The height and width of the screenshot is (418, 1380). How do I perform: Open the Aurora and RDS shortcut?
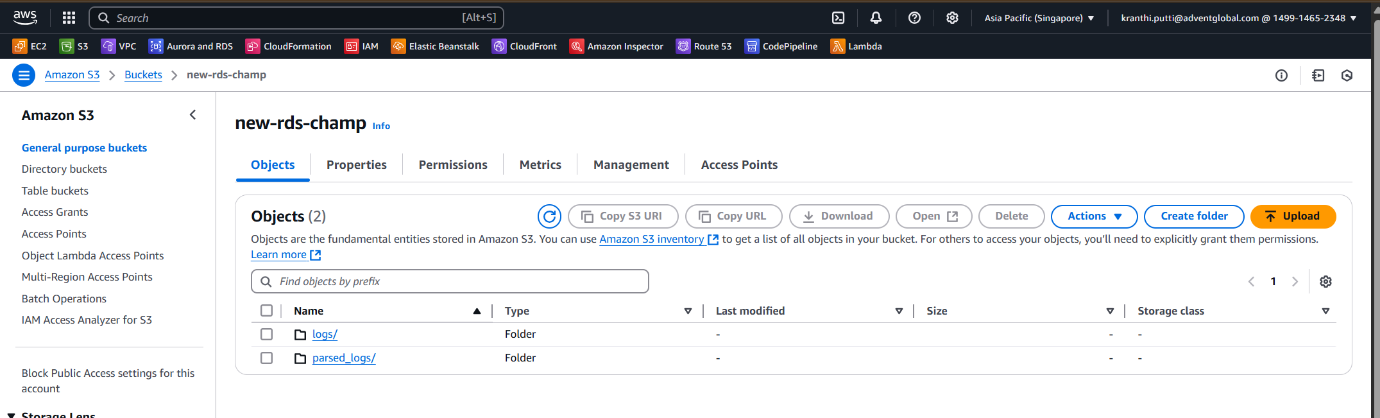tap(191, 46)
